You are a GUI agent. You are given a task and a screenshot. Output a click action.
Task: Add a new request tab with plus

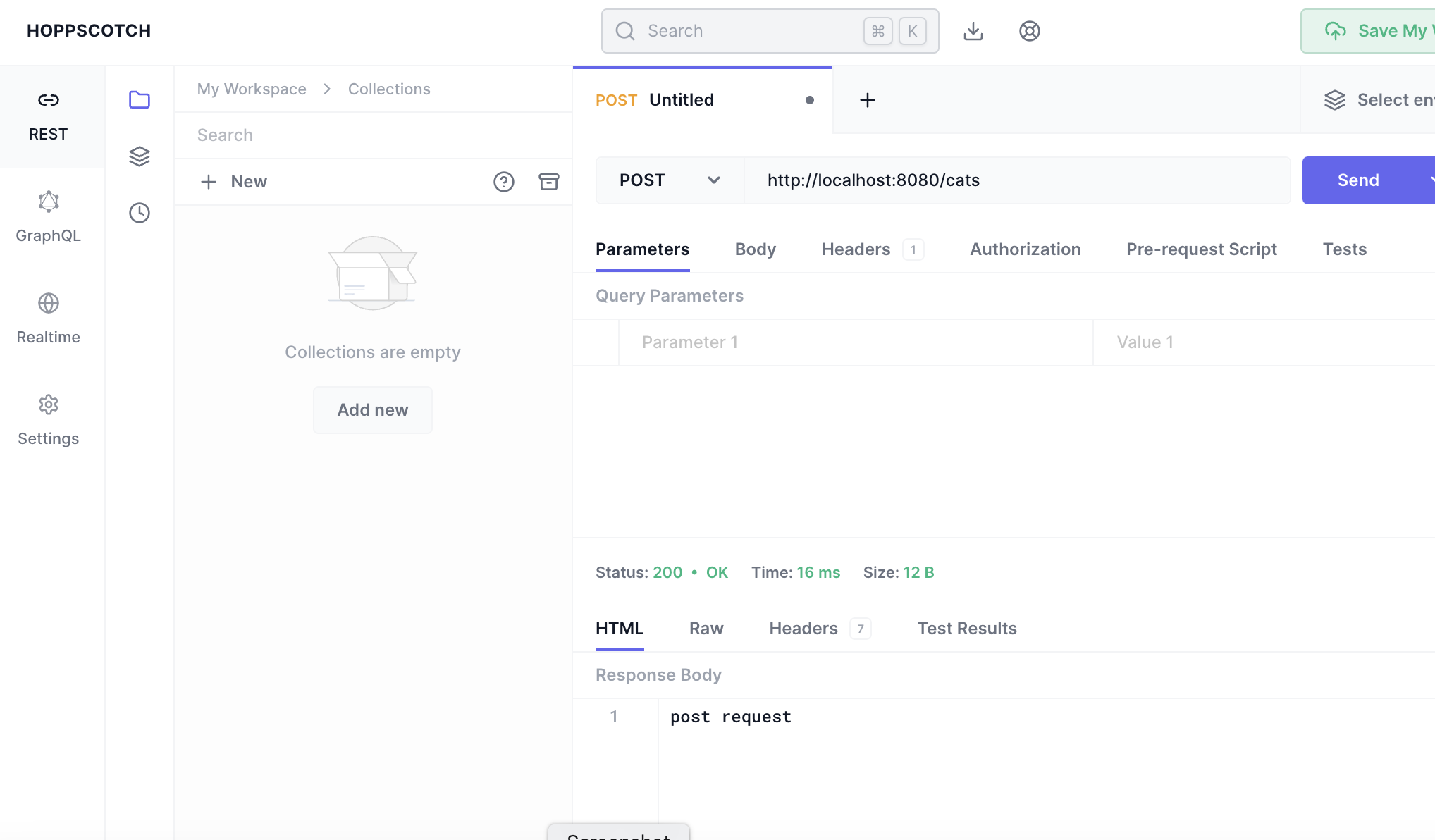pyautogui.click(x=867, y=100)
